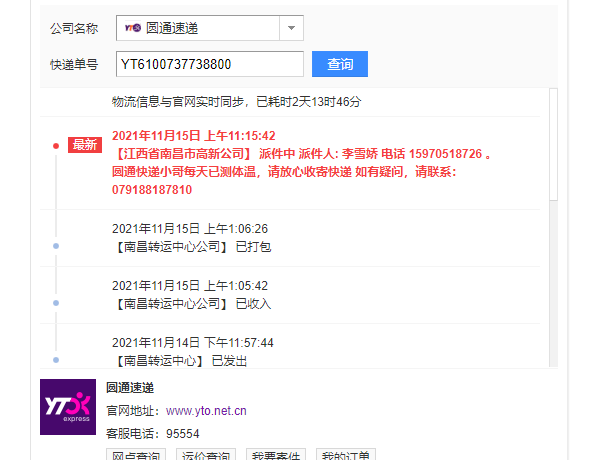Screen dimensions: 597x460
Task: Click the timeline dot beside 已收入 entry
Action: tap(56, 303)
